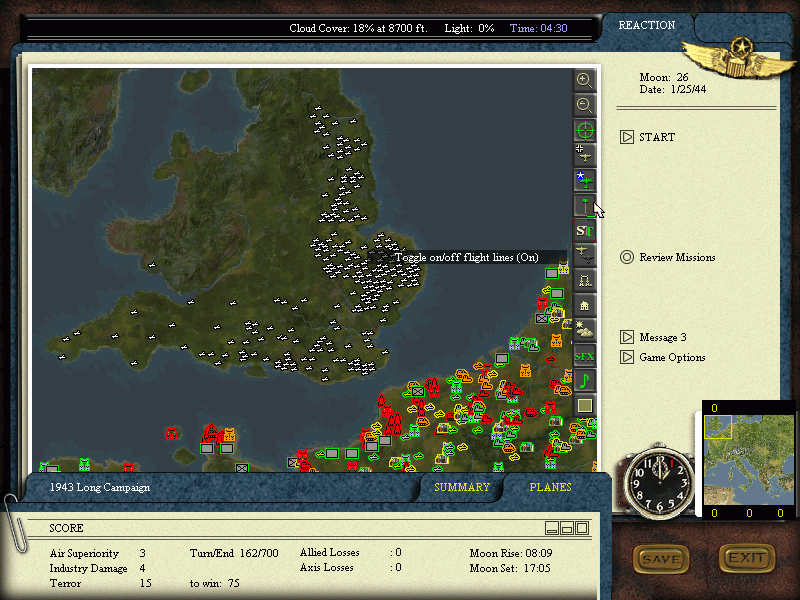This screenshot has height=600, width=800.
Task: Switch to the SUMMARY tab
Action: click(x=462, y=488)
